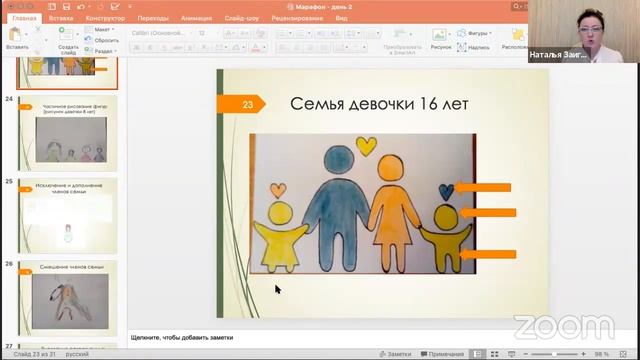Click the Increase font size icon
Viewport: 640px width, 360px height.
(230, 33)
